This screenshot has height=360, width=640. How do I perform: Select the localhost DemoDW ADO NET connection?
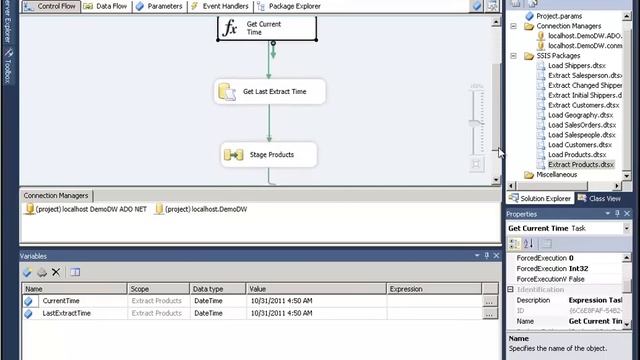pyautogui.click(x=86, y=209)
